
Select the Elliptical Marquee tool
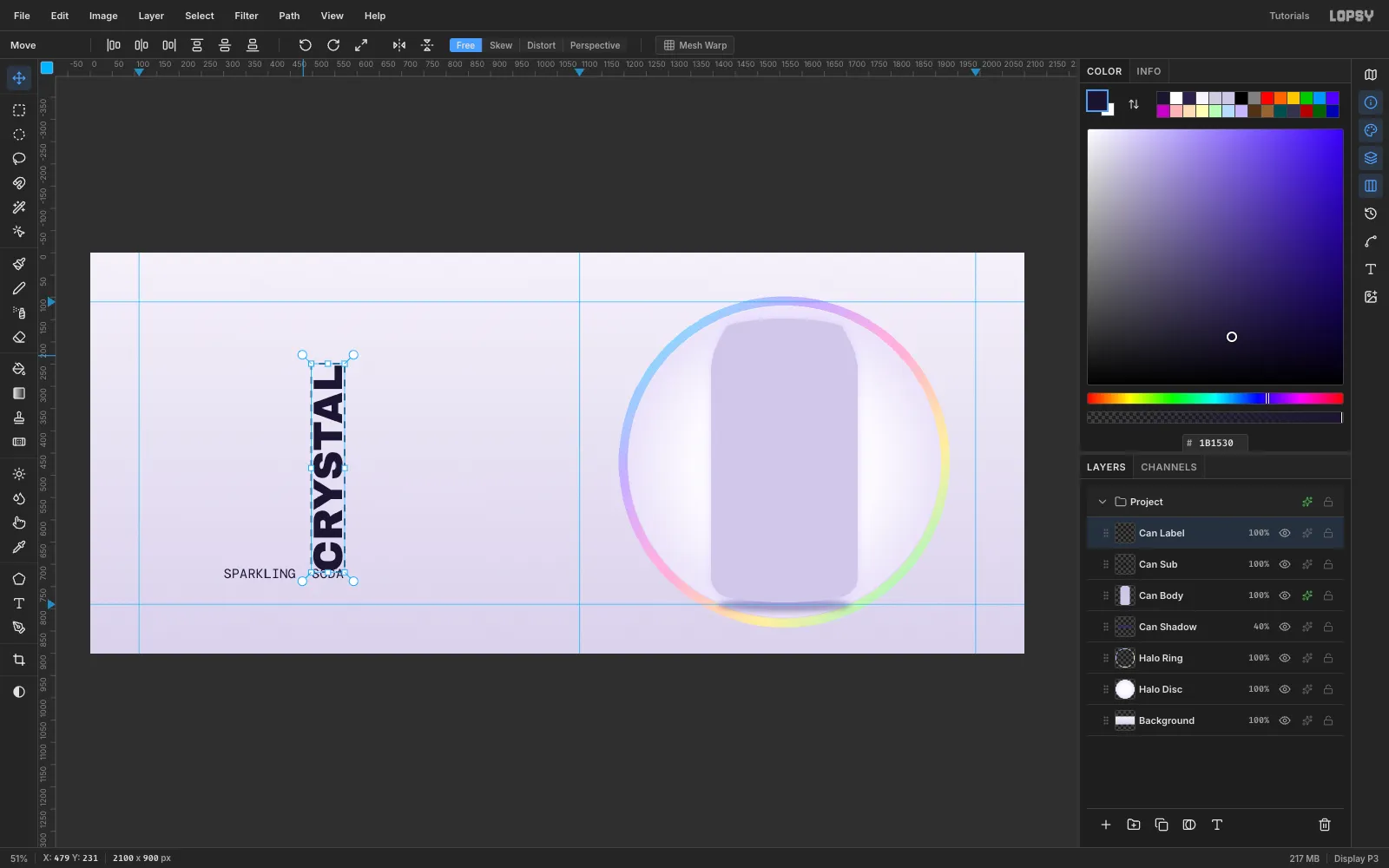pos(19,135)
